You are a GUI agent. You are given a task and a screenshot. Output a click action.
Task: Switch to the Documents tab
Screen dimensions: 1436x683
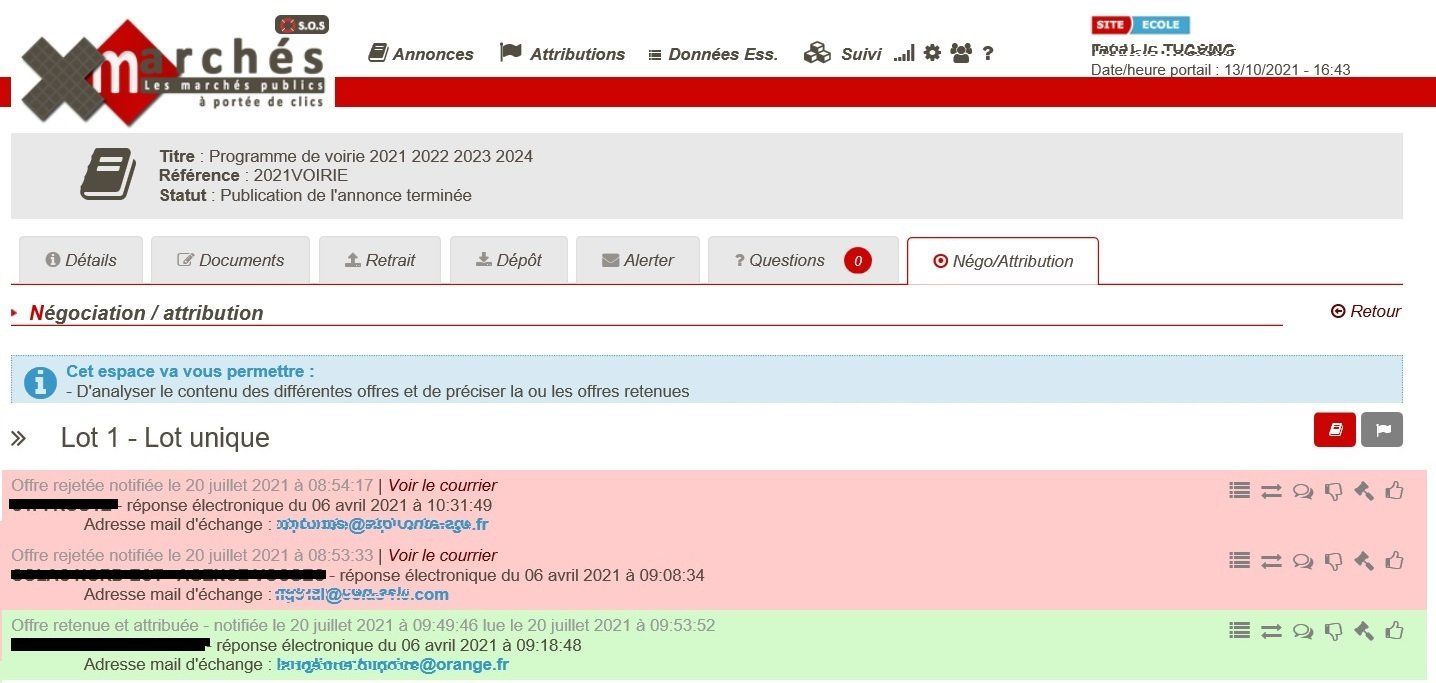click(x=231, y=260)
